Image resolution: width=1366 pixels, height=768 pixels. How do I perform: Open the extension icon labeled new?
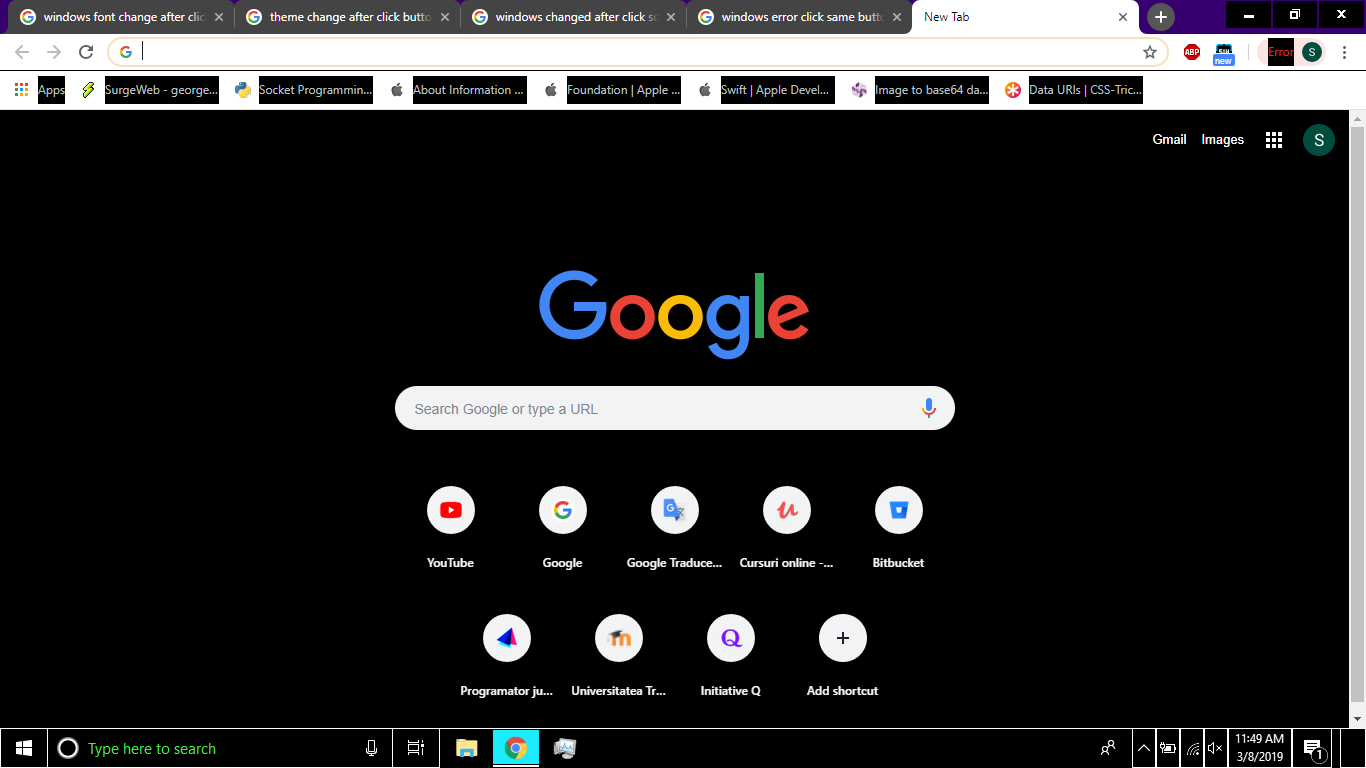(1224, 53)
